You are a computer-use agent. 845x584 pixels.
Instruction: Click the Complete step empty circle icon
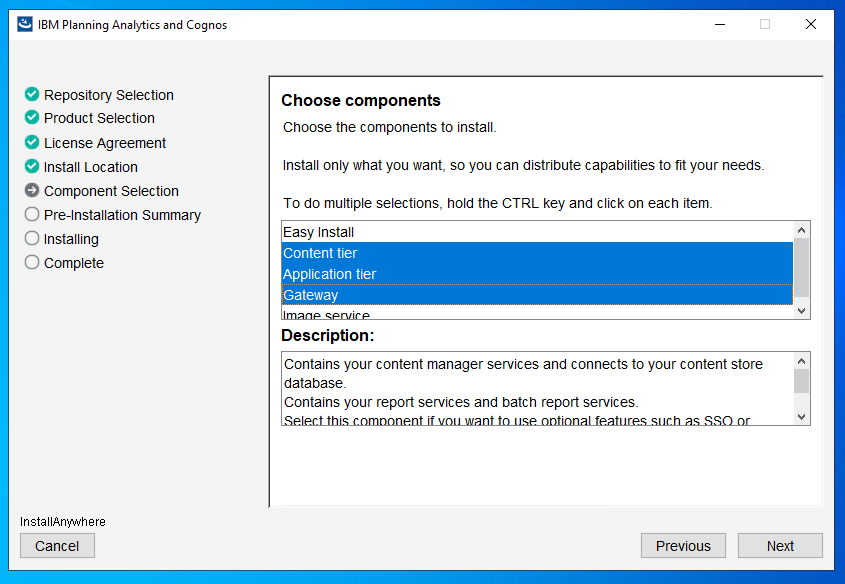32,262
